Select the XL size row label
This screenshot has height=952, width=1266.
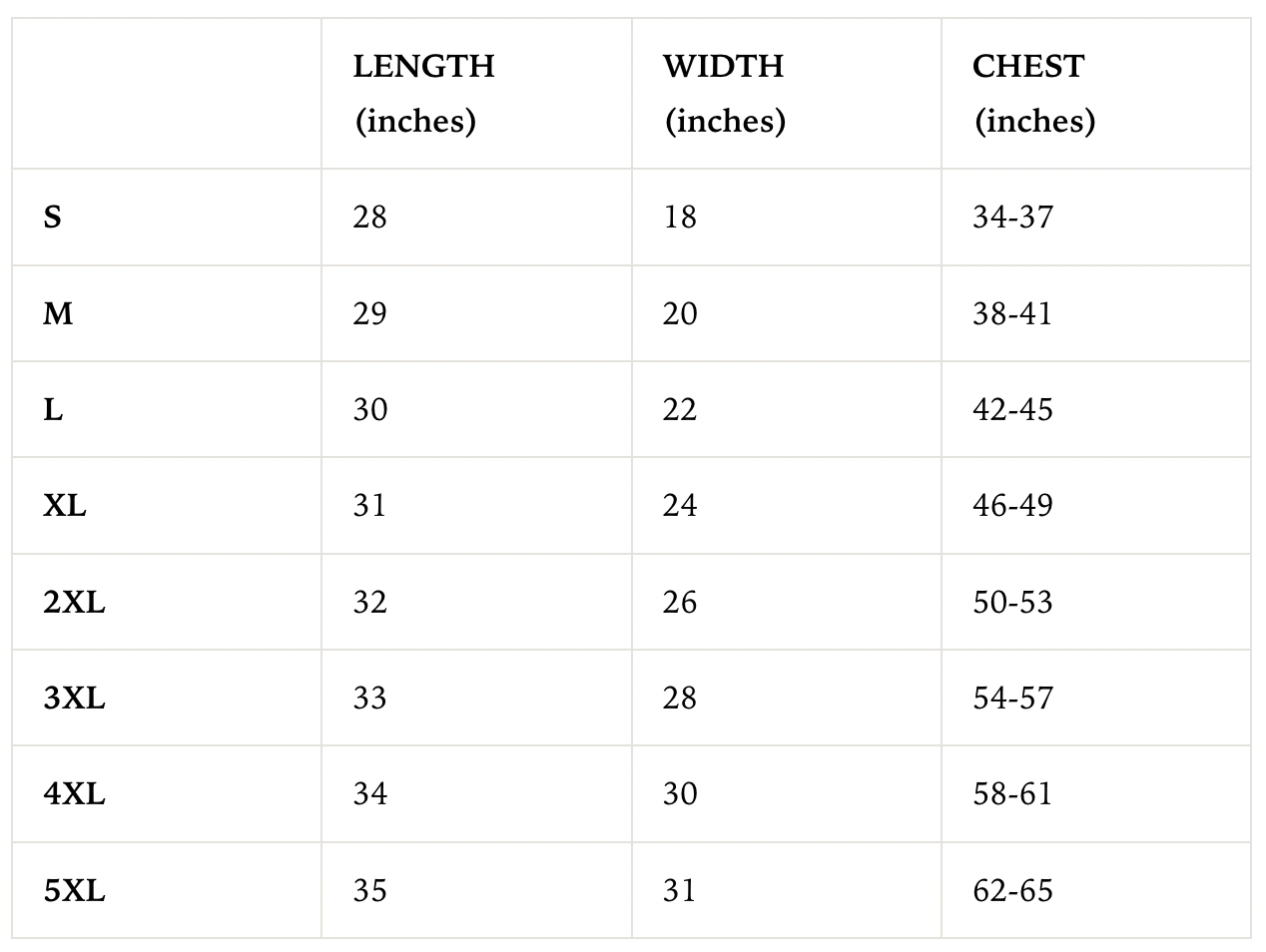point(65,506)
